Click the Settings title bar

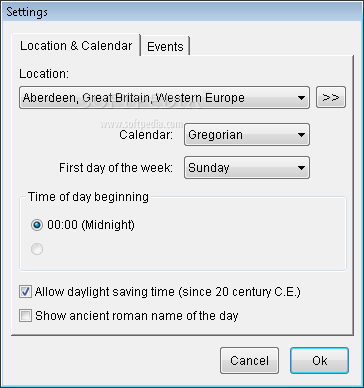(x=182, y=12)
